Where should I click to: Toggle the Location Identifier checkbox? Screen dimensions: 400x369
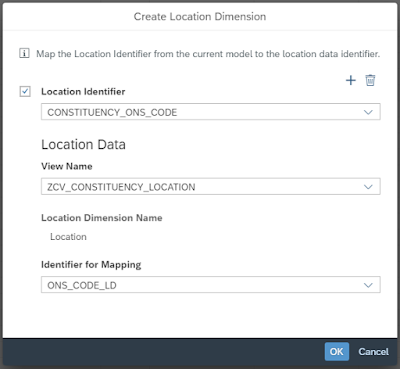click(25, 91)
